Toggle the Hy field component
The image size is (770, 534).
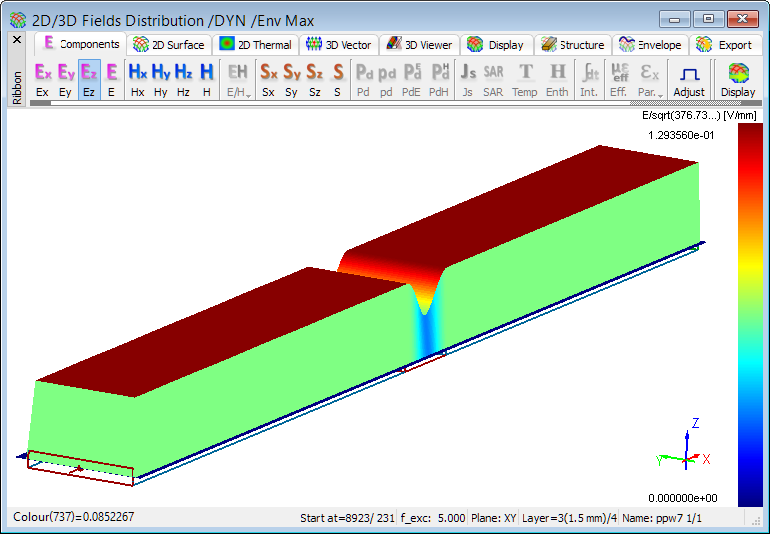160,80
